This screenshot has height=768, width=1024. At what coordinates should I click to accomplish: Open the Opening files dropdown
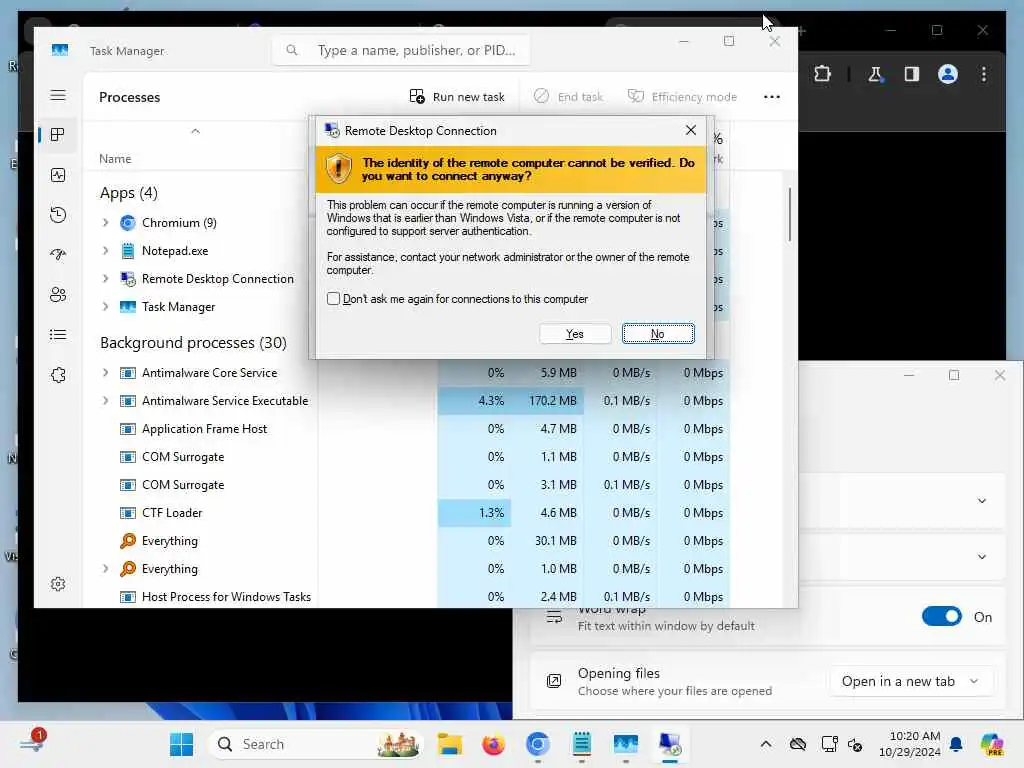pyautogui.click(x=911, y=681)
